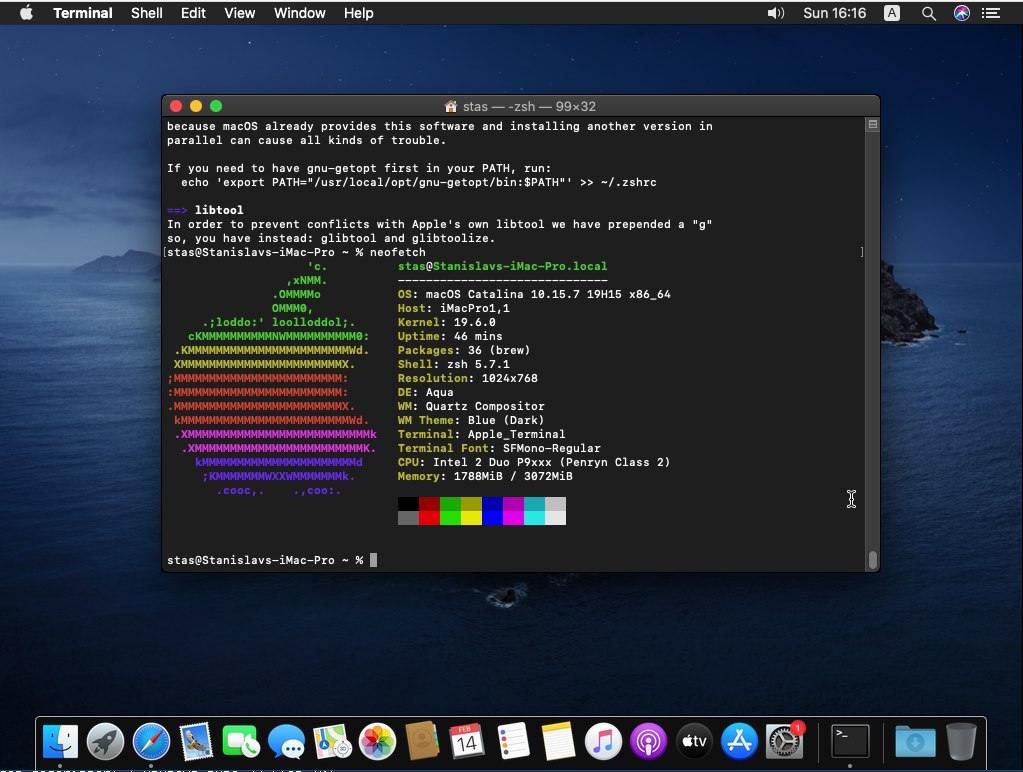Click the 'Shell: zsh 5.7.1' line
The height and width of the screenshot is (772, 1023).
tap(454, 364)
